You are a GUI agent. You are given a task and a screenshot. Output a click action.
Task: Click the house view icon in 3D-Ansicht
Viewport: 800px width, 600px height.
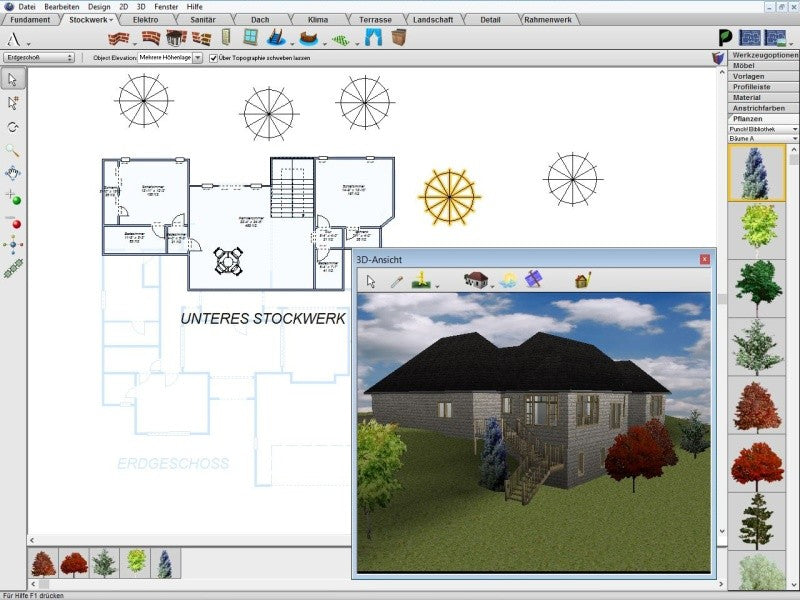tap(476, 280)
